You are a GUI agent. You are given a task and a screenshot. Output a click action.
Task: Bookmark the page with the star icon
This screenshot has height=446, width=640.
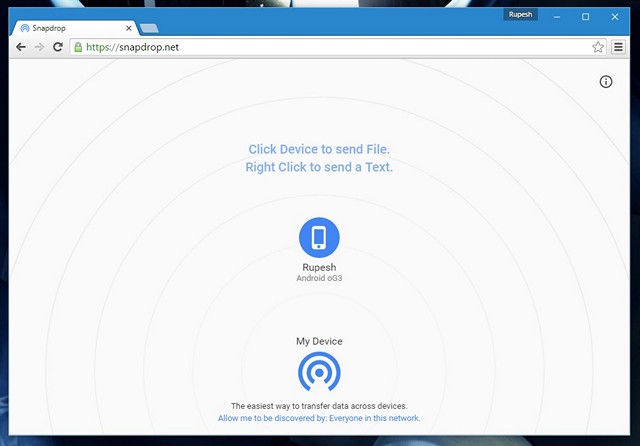pos(598,47)
